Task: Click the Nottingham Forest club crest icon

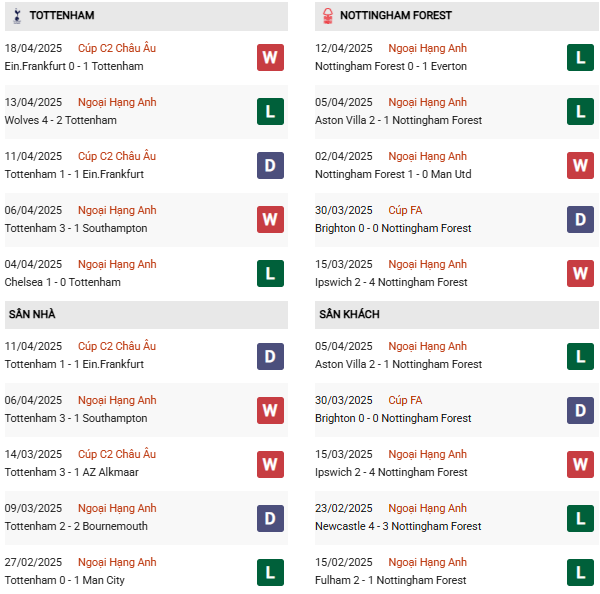Action: tap(326, 16)
